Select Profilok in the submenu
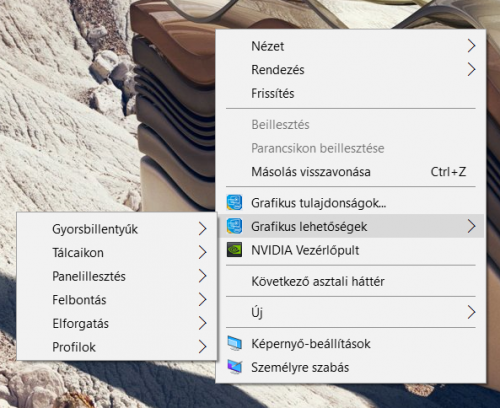 click(x=117, y=347)
